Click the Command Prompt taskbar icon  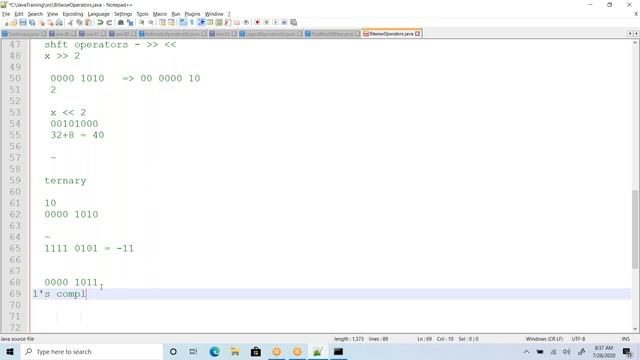[338, 351]
